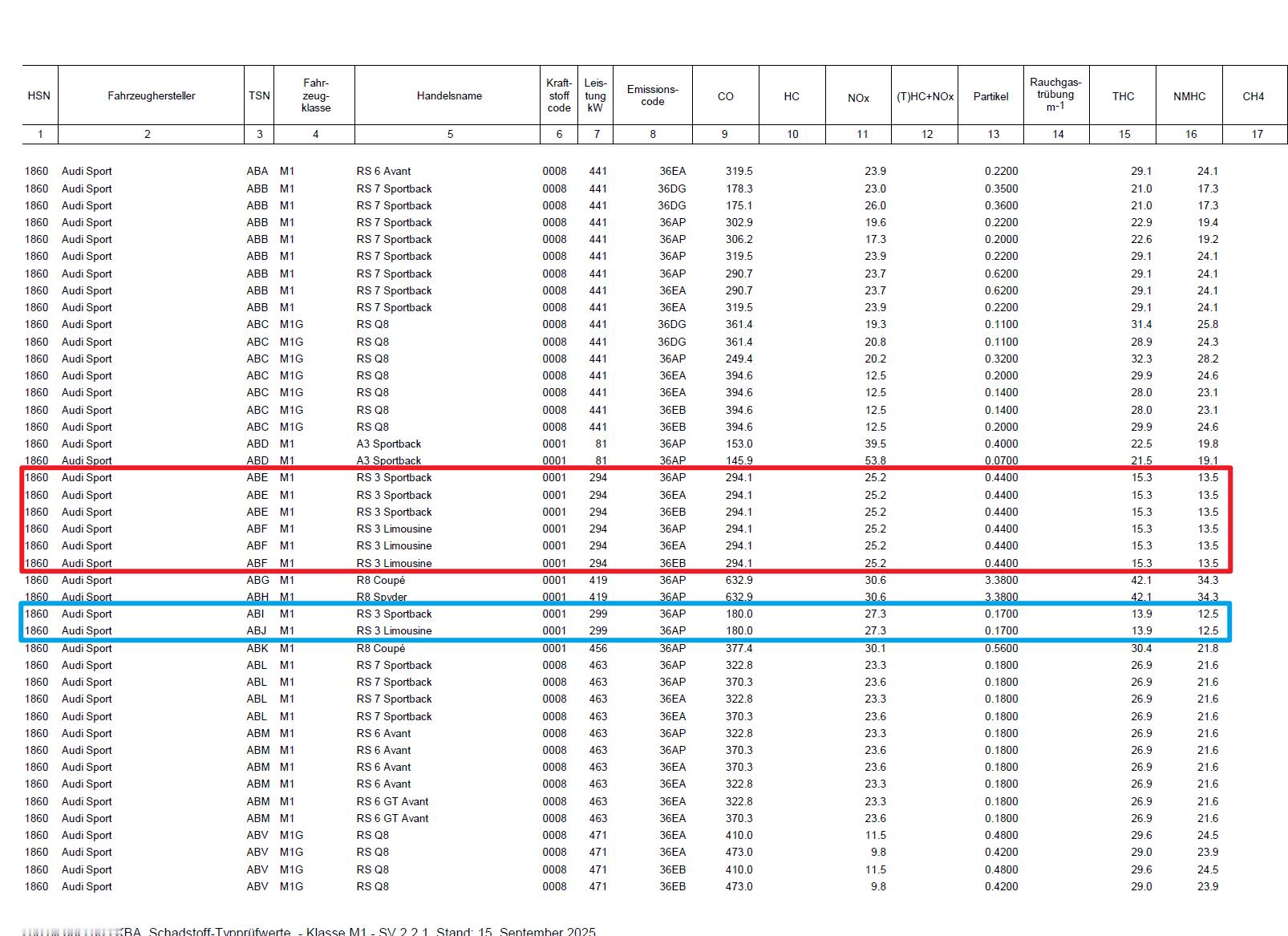Screen dimensions: 1288x936
Task: Click the NOx value 26.0
Action: click(875, 205)
